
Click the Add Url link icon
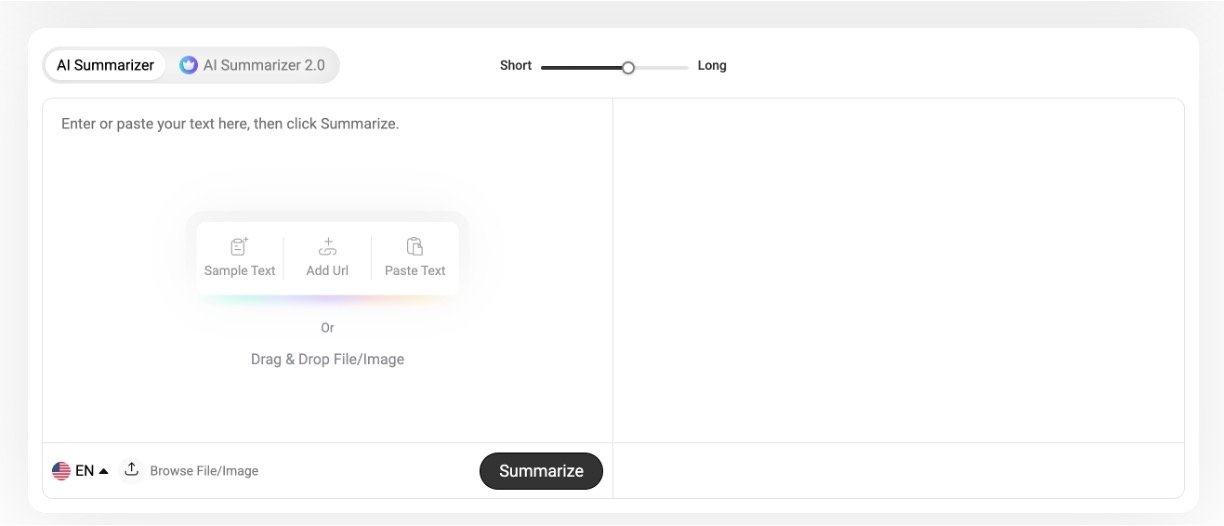click(327, 246)
